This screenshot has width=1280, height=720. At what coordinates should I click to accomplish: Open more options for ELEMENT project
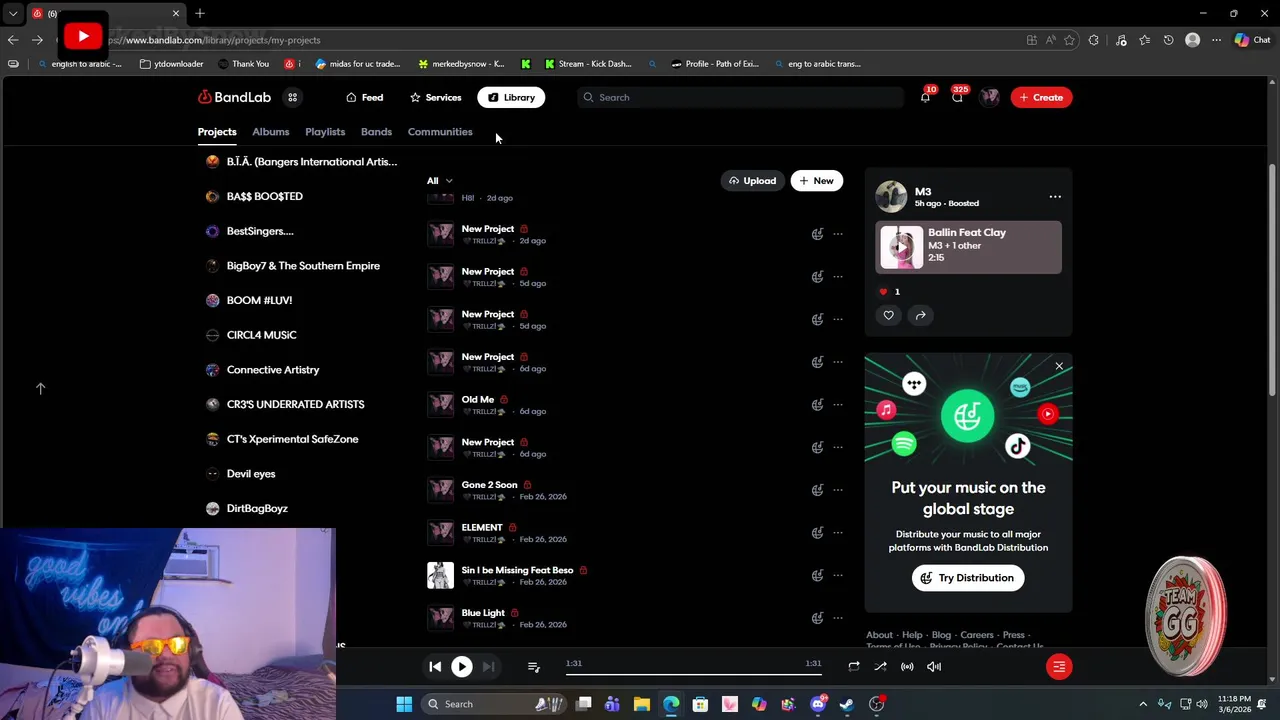838,532
